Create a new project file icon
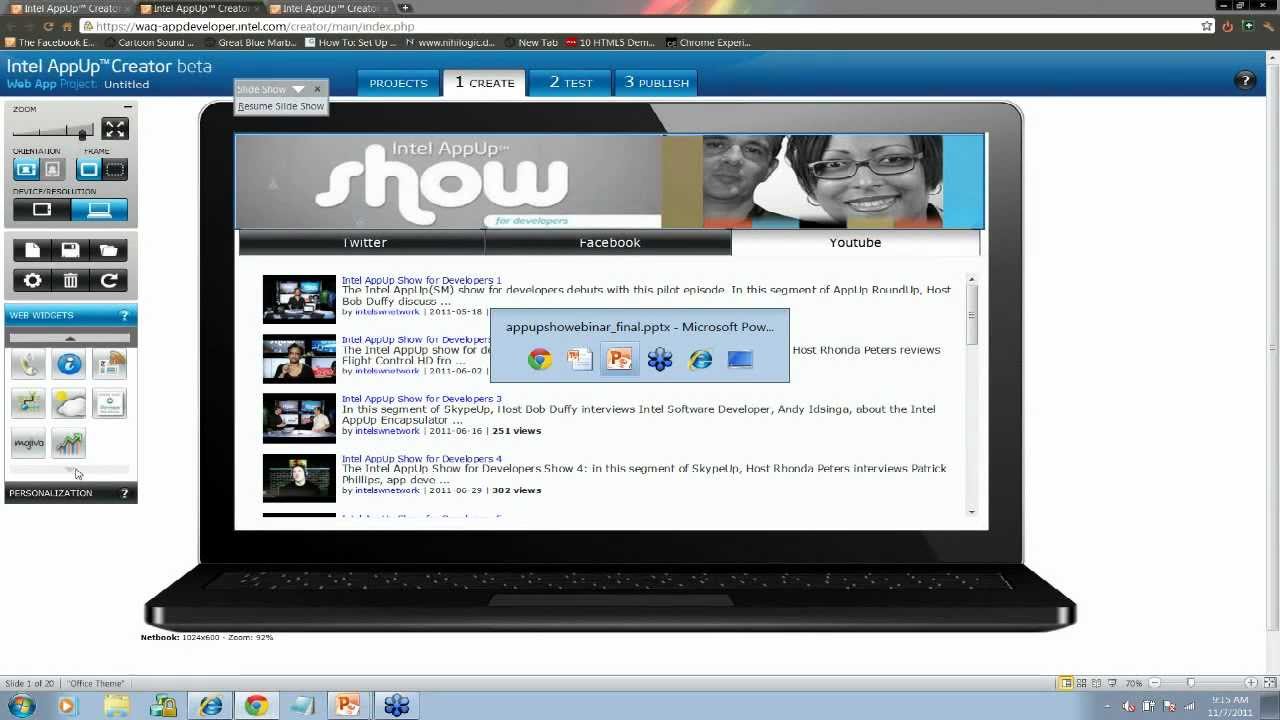The image size is (1280, 720). tap(32, 250)
